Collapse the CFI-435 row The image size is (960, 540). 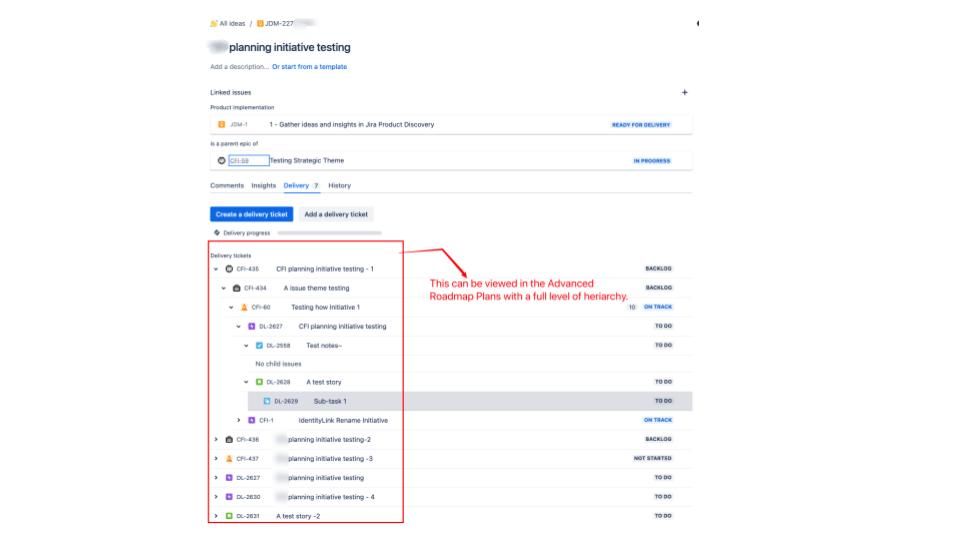pos(216,269)
